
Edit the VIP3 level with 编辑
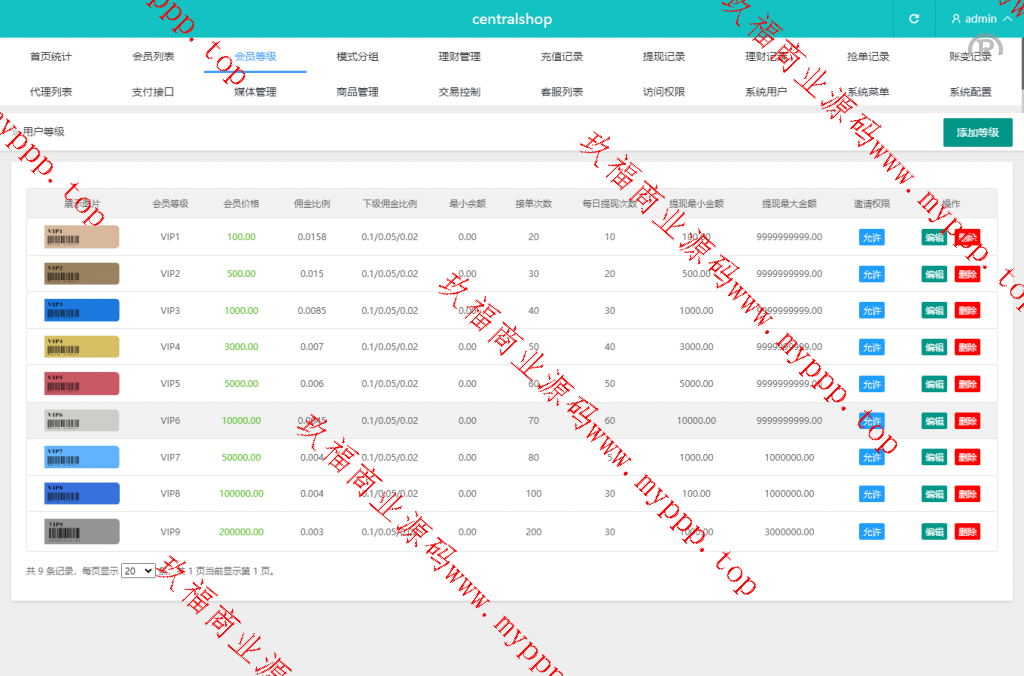(x=934, y=311)
